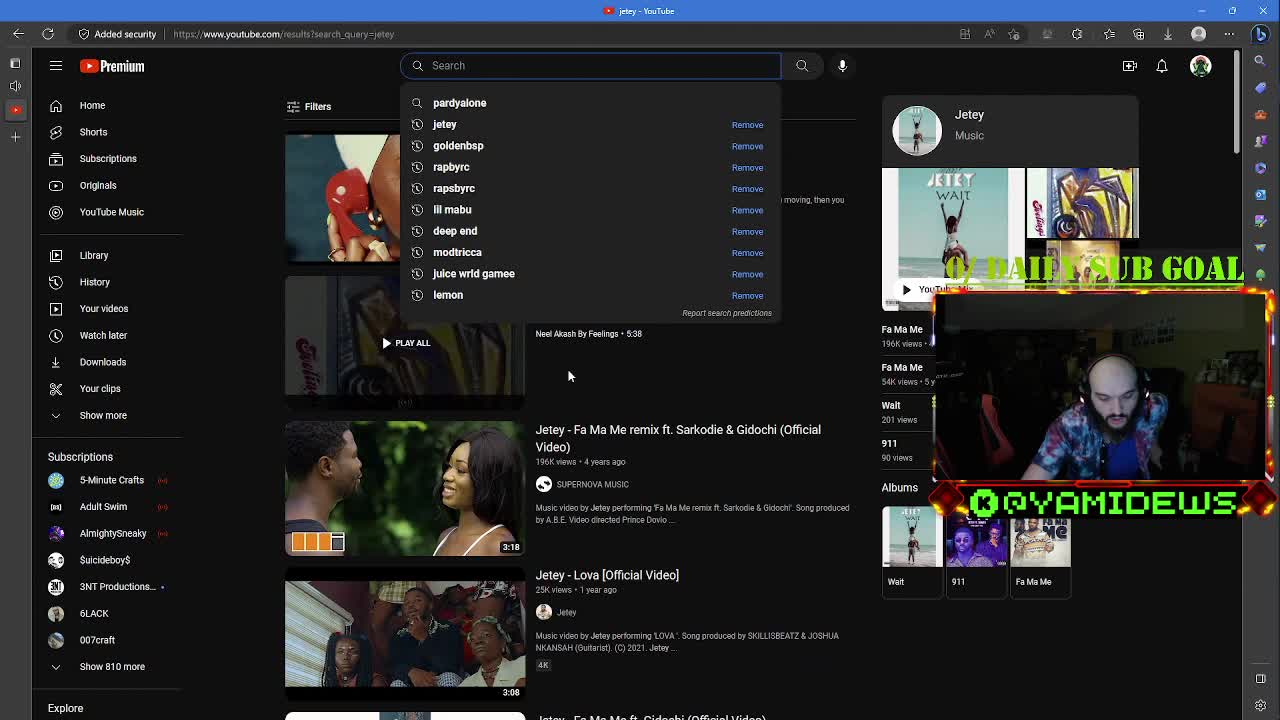
Task: Remove 'jetey' from search history
Action: click(x=746, y=125)
